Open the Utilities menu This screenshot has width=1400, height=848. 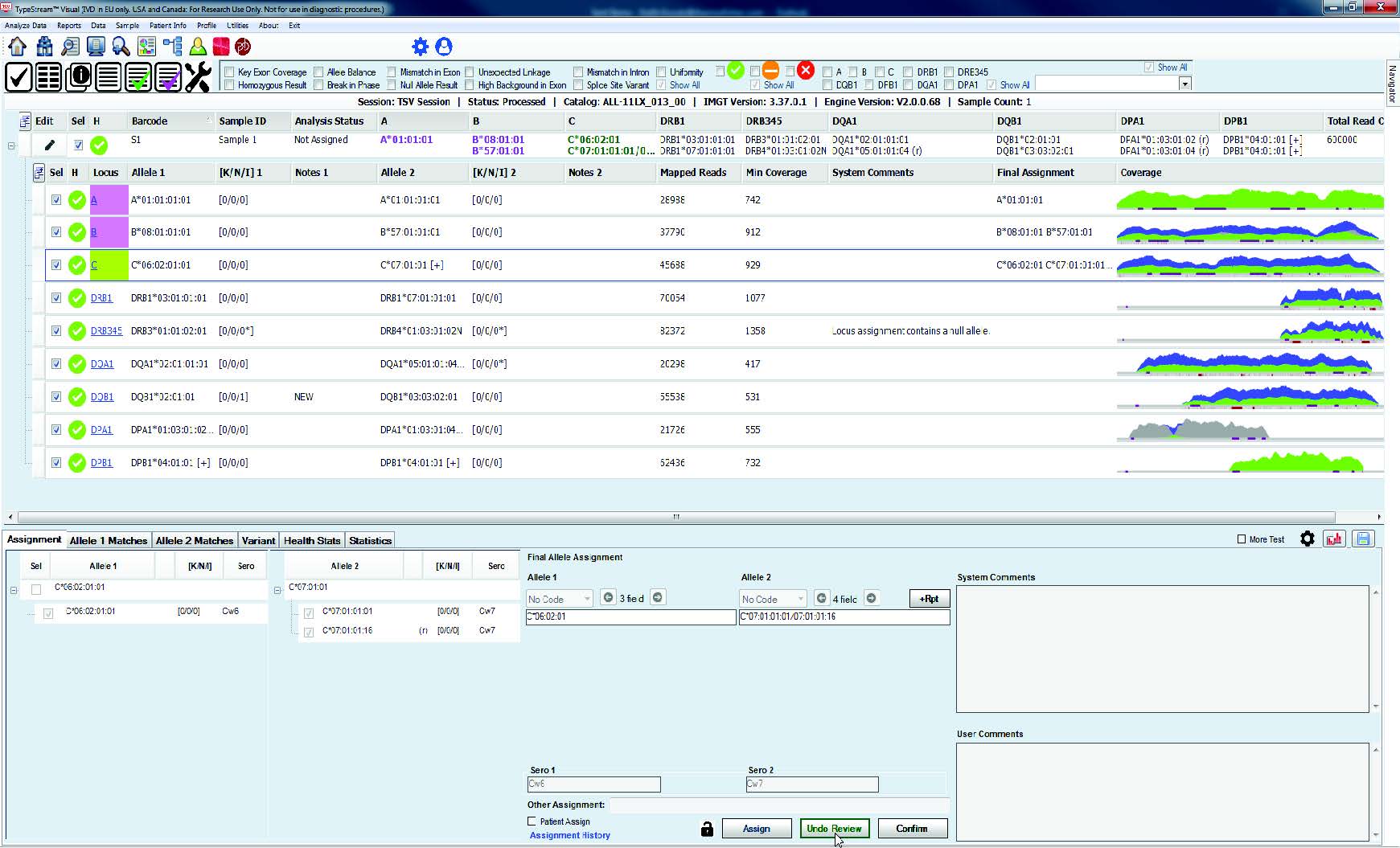(238, 26)
